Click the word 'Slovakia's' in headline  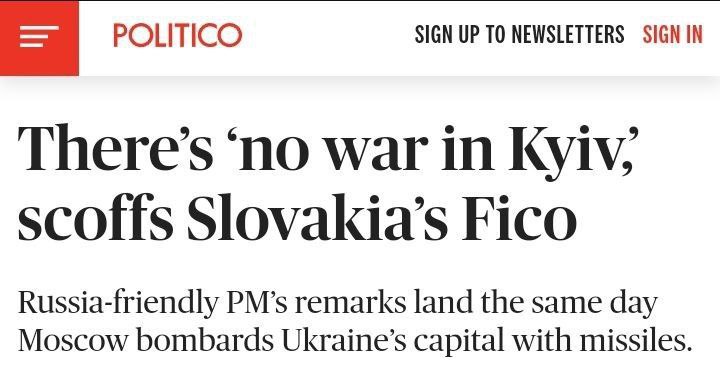point(316,217)
